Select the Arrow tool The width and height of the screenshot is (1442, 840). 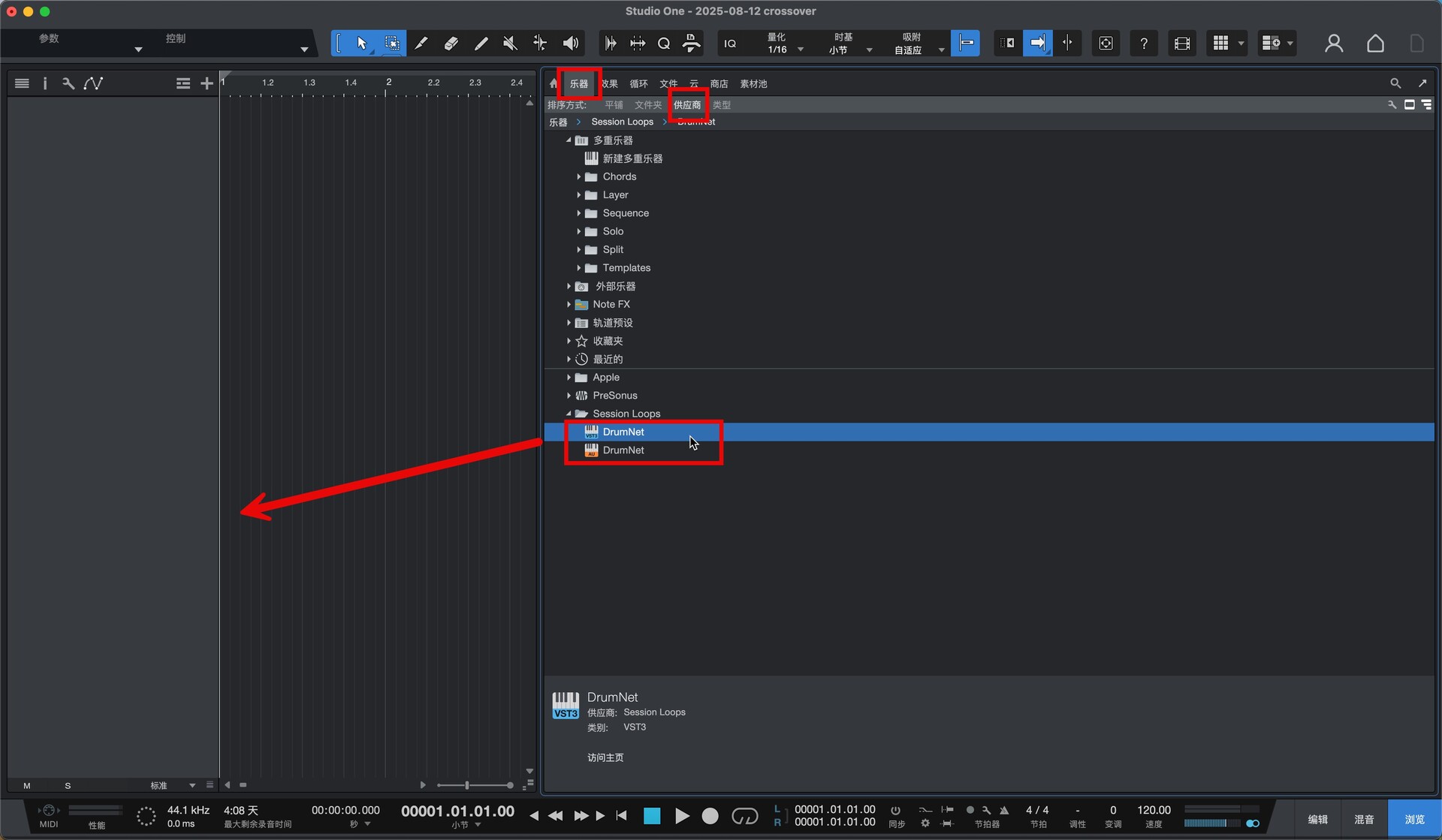coord(361,44)
